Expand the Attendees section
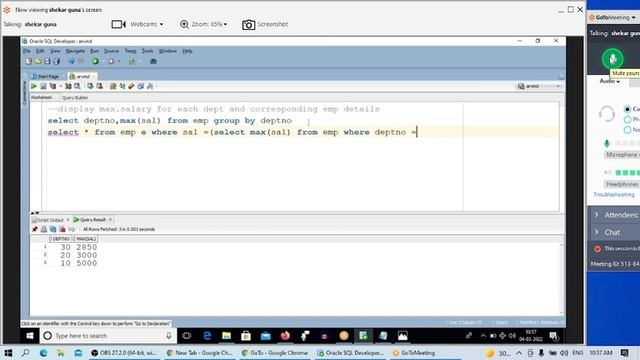 616,215
